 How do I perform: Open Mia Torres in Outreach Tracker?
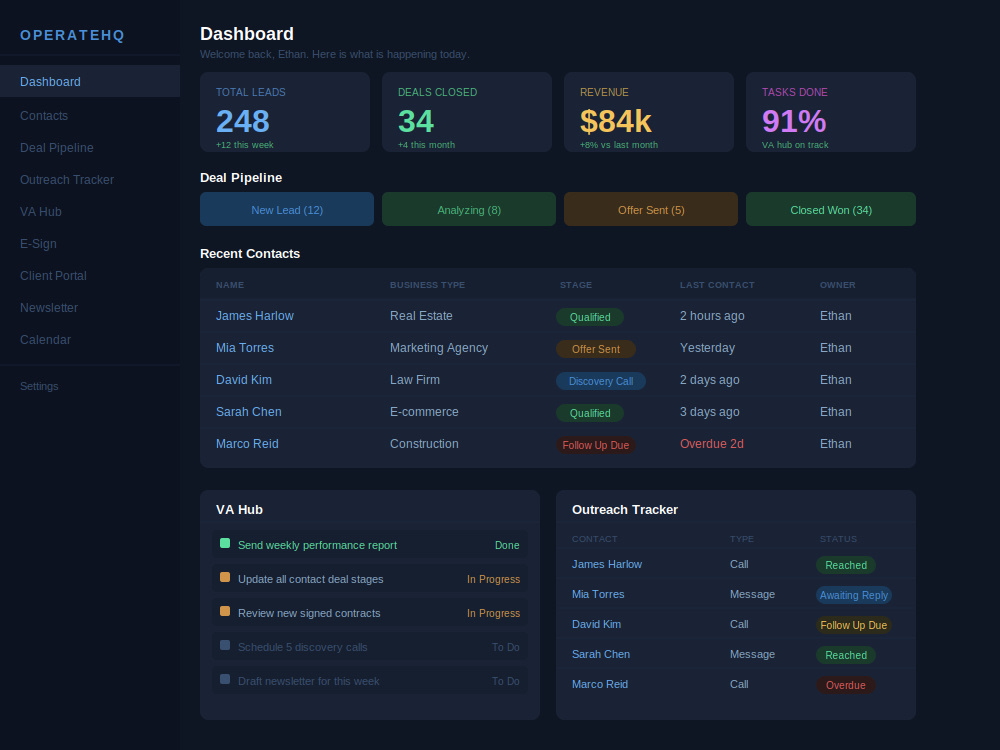(598, 594)
